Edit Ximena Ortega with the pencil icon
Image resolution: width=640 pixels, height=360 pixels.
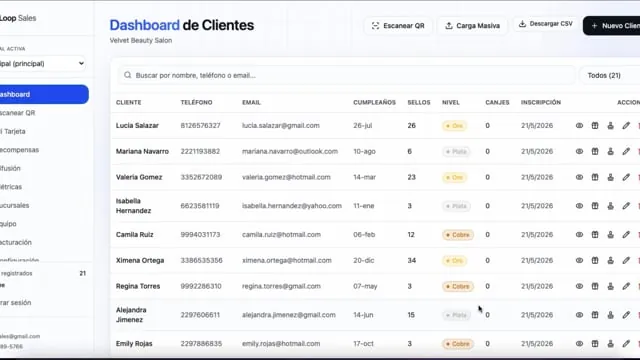coord(626,260)
